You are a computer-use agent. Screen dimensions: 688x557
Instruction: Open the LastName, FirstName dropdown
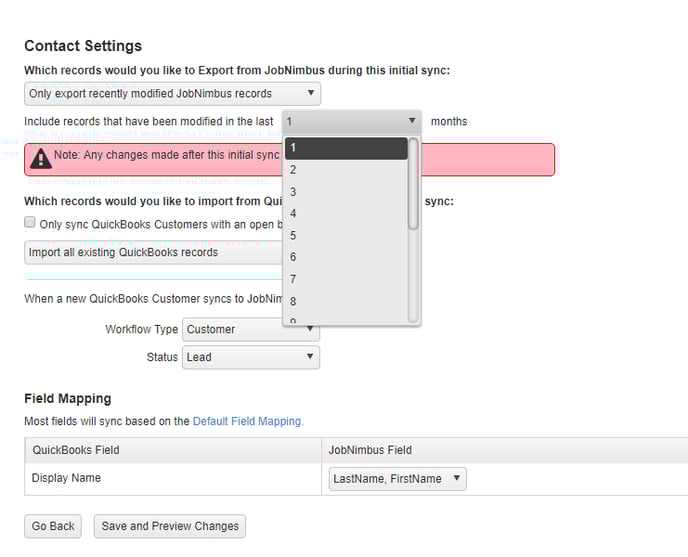[x=397, y=478]
